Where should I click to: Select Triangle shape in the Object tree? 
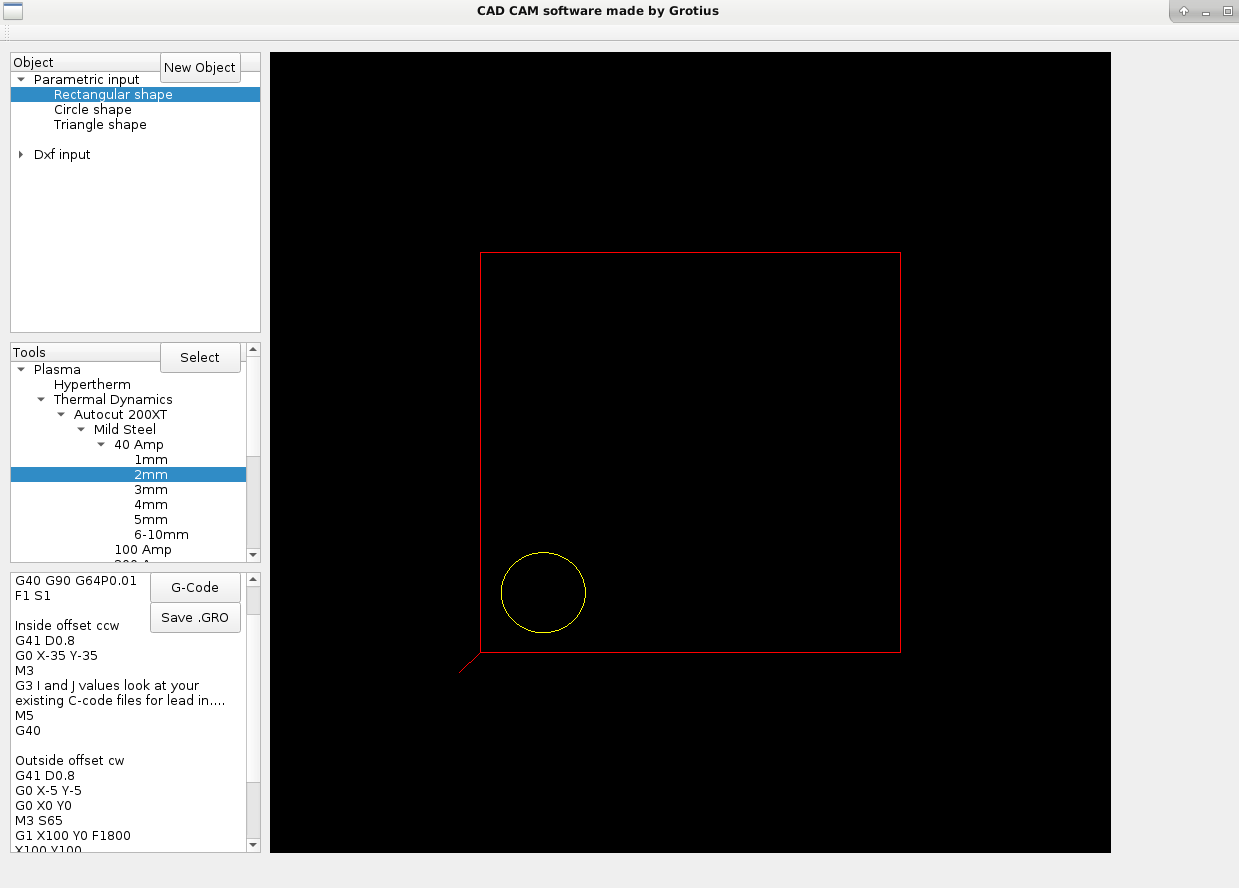(x=100, y=124)
